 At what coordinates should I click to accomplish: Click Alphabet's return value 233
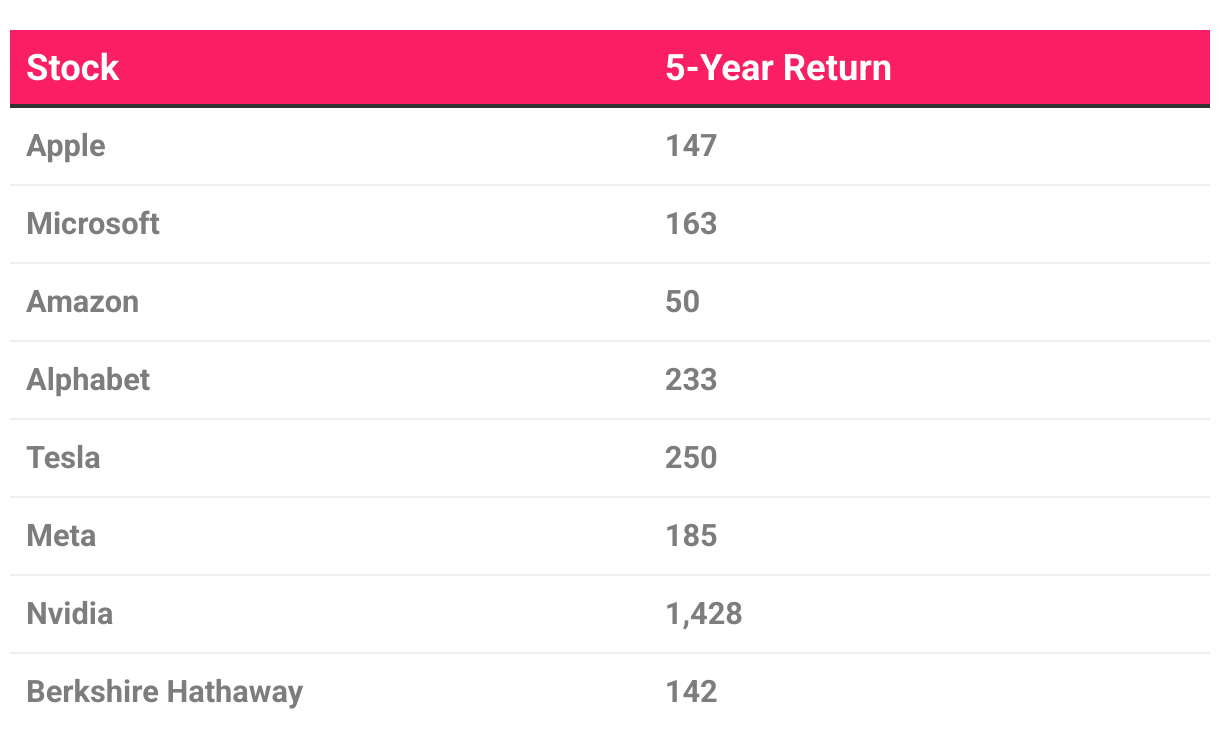point(691,379)
